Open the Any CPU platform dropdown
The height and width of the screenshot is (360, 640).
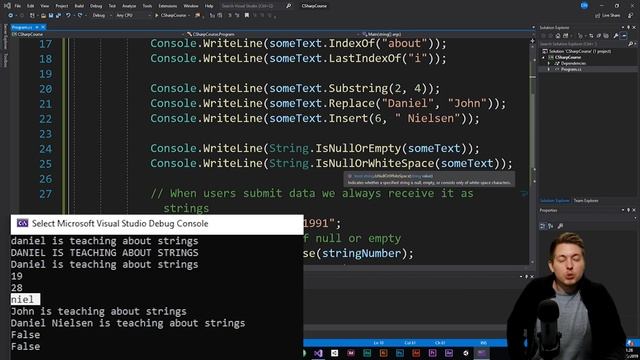[133, 15]
